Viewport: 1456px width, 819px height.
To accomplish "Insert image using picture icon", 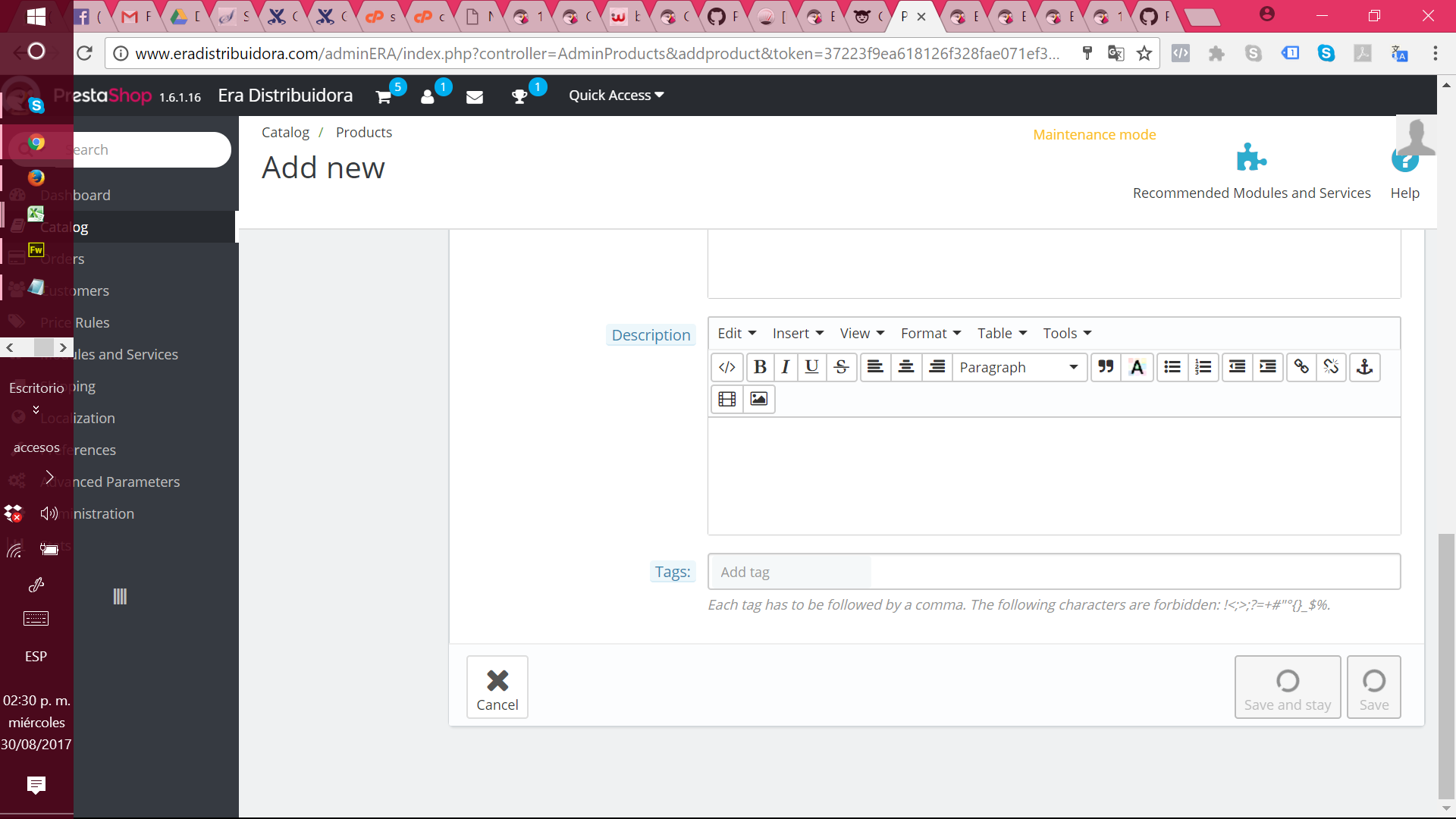I will pyautogui.click(x=758, y=399).
